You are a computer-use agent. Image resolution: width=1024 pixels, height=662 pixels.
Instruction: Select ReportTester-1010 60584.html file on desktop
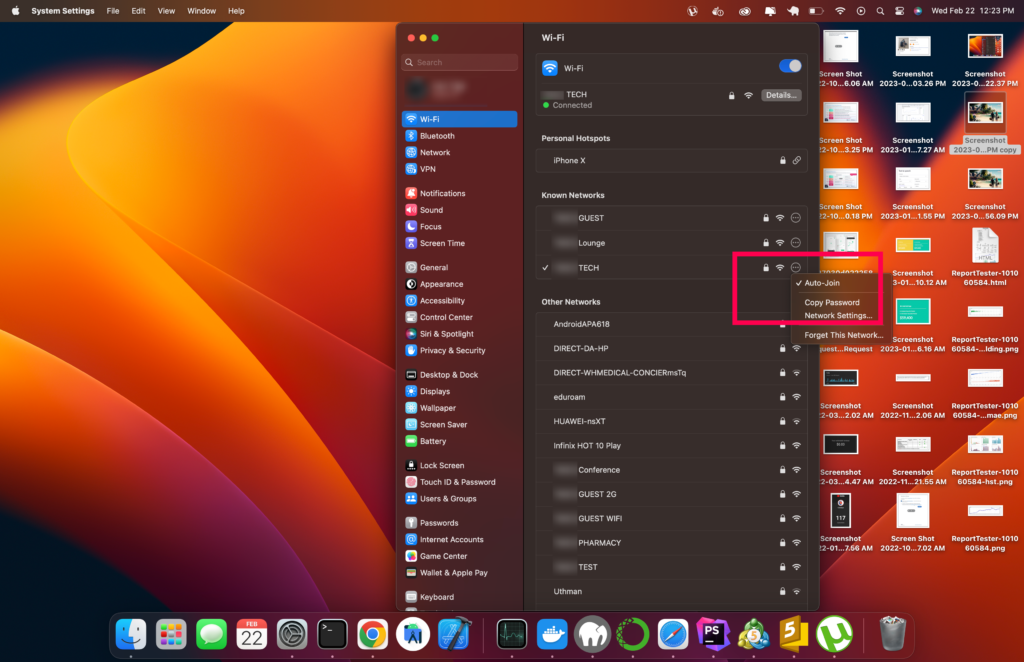pos(985,257)
